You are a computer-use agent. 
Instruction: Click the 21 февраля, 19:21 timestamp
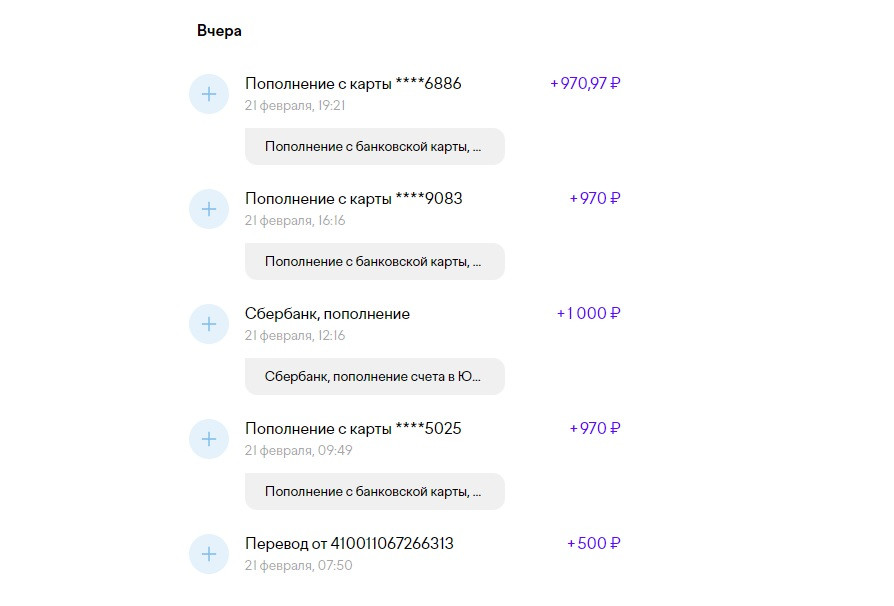click(x=295, y=105)
